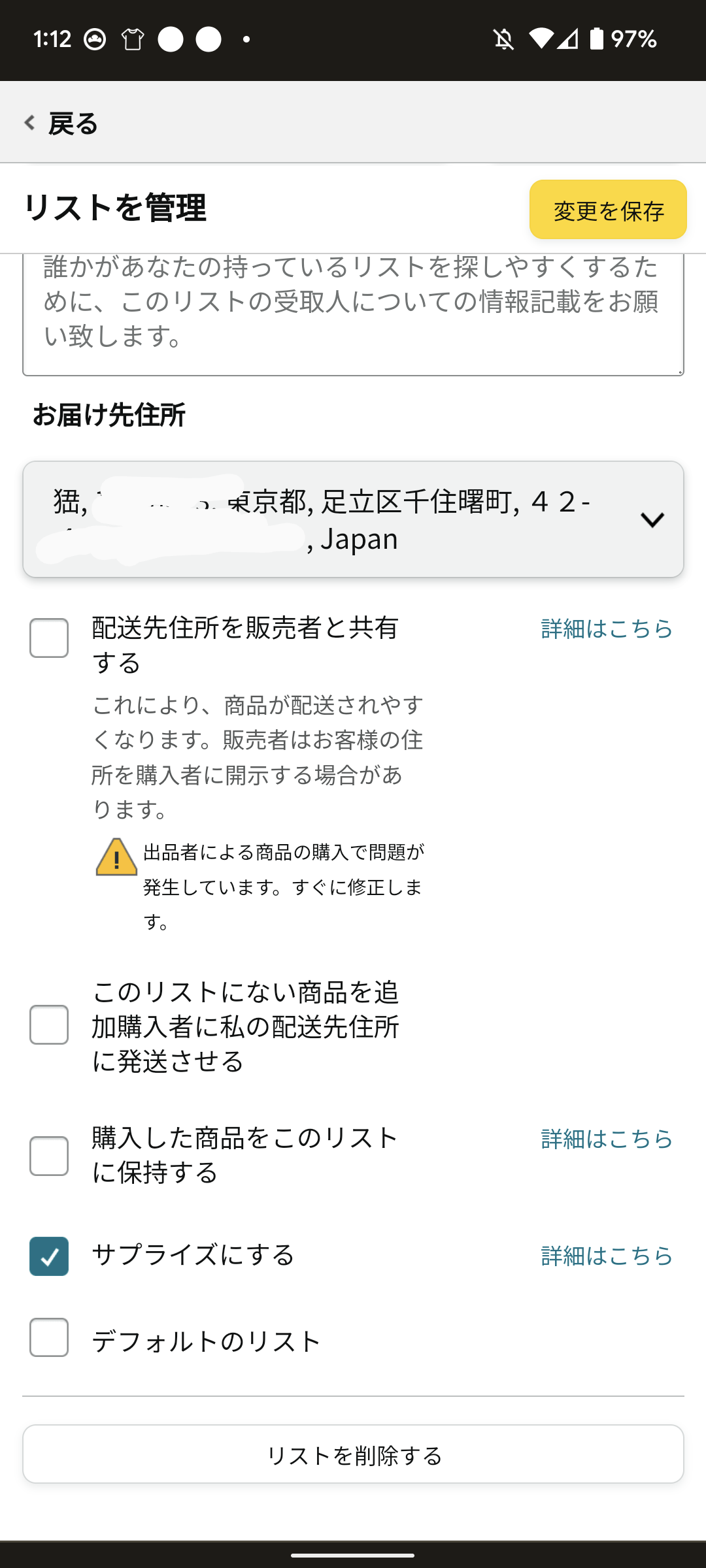
Task: Tap the battery icon in status bar
Action: (x=596, y=39)
